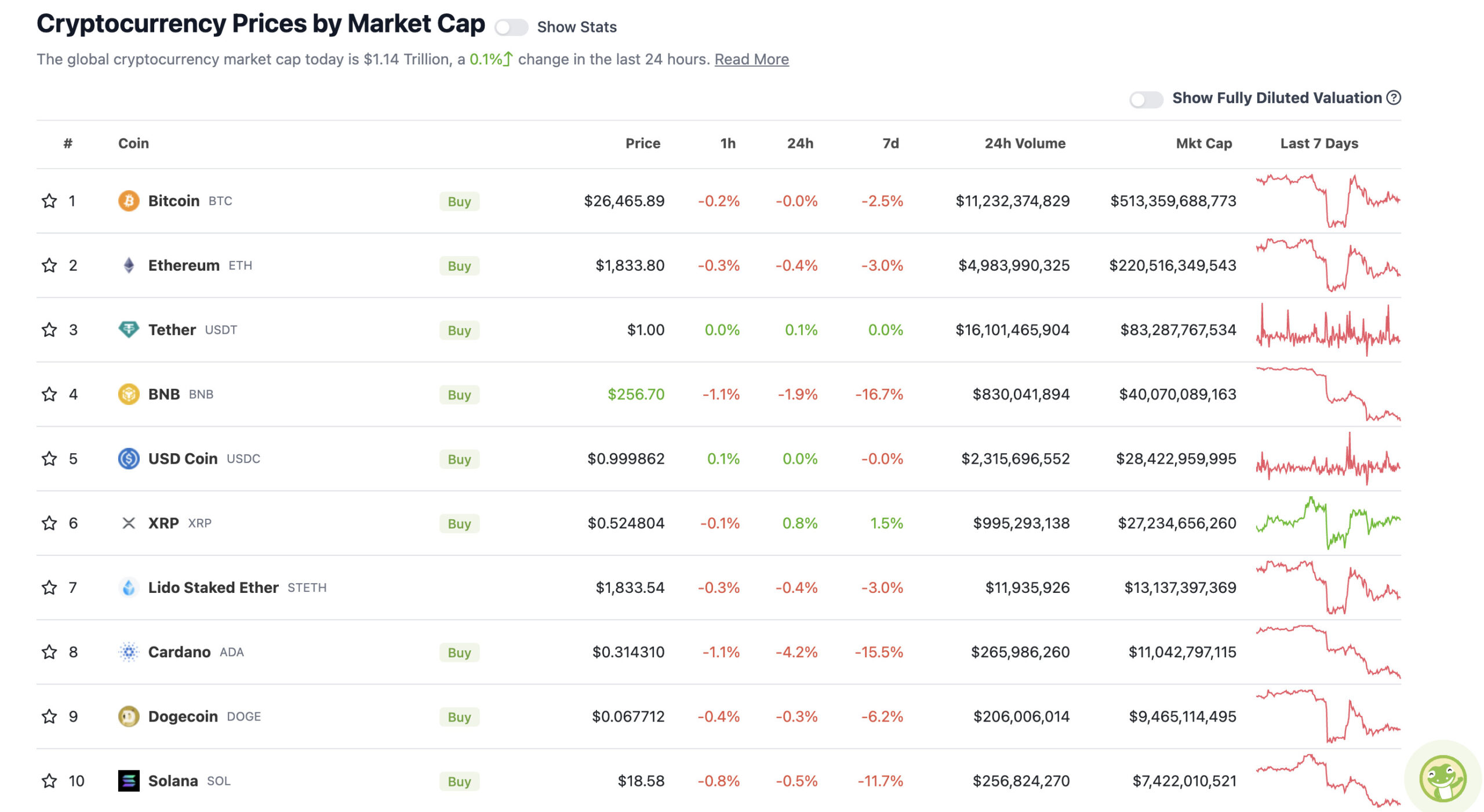1484x812 pixels.
Task: Click the Buy button for Bitcoin
Action: [x=459, y=202]
